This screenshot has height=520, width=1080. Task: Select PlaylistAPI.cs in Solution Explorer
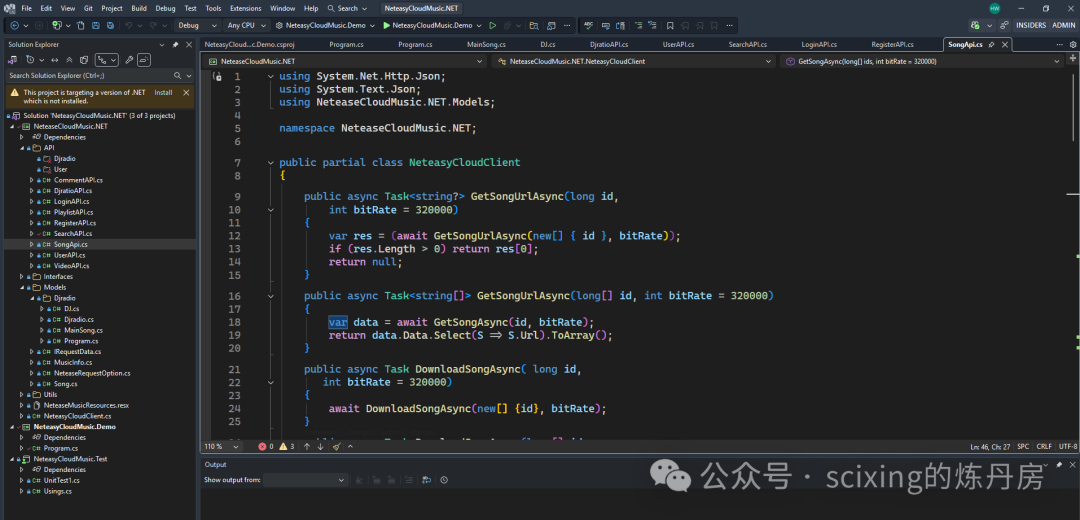tap(72, 212)
